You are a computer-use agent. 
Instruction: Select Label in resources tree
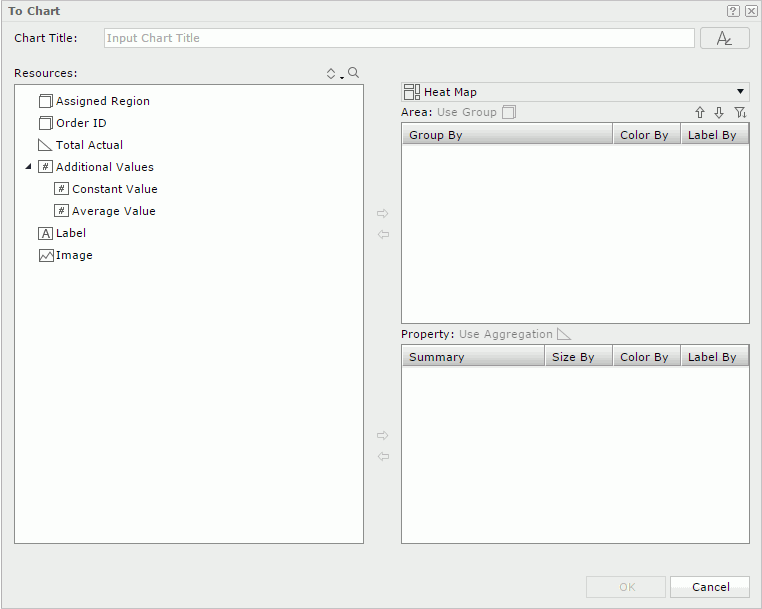(x=71, y=233)
